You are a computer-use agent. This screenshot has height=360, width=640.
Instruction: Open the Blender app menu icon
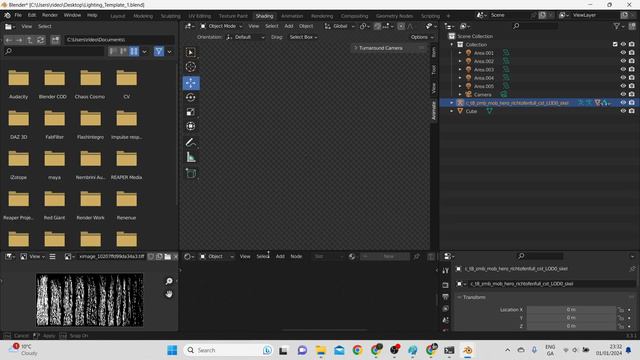pos(7,15)
